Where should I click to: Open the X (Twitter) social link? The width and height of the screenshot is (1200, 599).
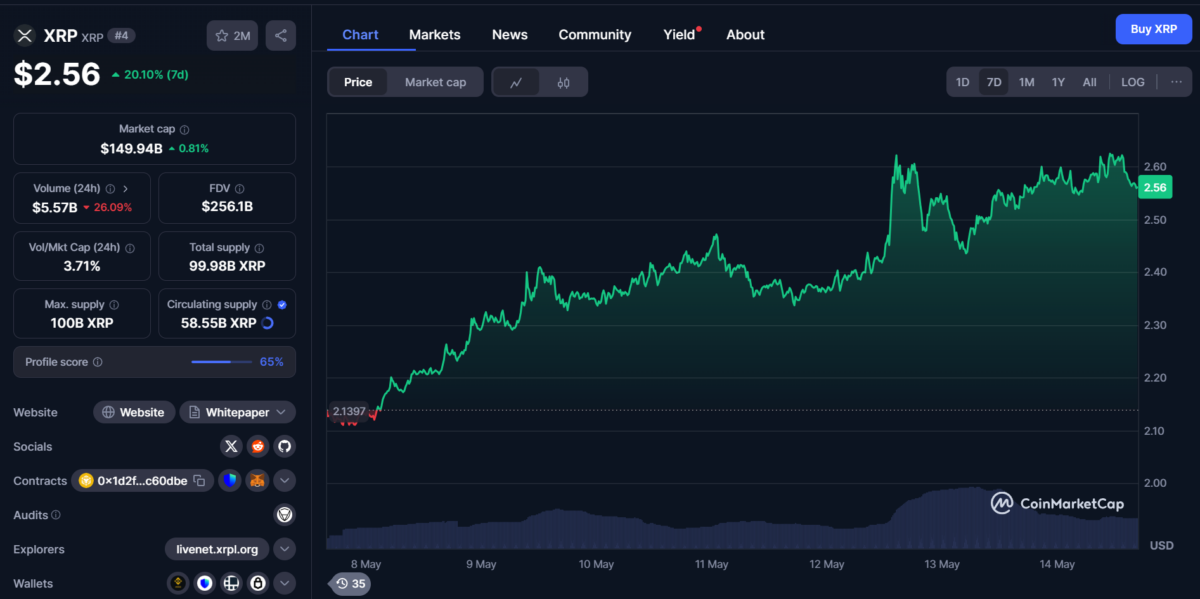click(x=232, y=447)
